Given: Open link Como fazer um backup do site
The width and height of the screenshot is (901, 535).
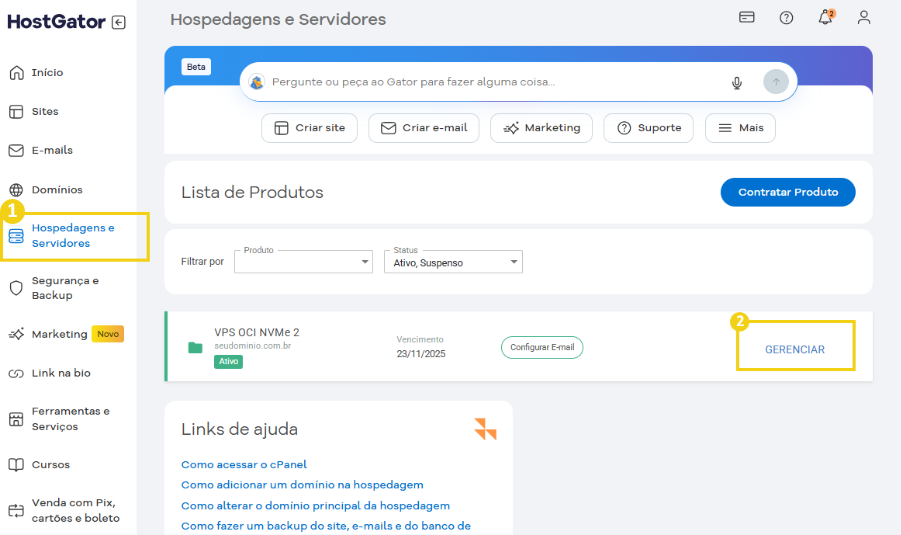Looking at the screenshot, I should click(326, 526).
